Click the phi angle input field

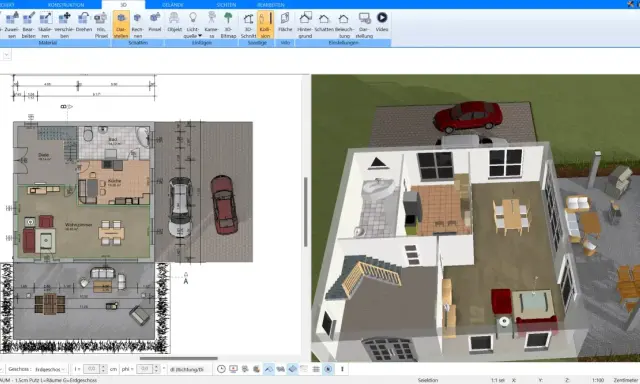144,369
